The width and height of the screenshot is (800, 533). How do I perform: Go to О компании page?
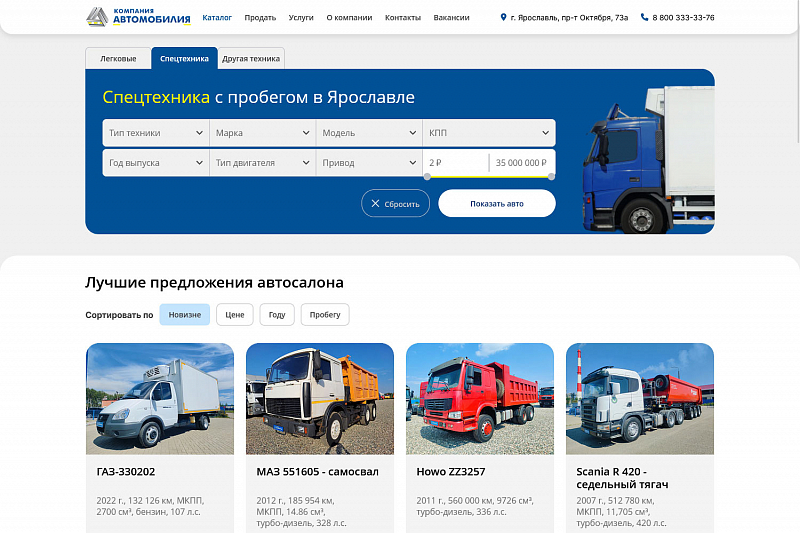[349, 17]
